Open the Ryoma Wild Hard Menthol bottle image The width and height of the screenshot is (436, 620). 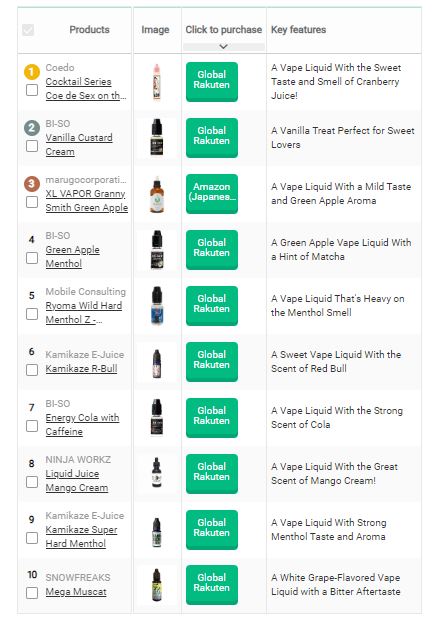(x=157, y=306)
